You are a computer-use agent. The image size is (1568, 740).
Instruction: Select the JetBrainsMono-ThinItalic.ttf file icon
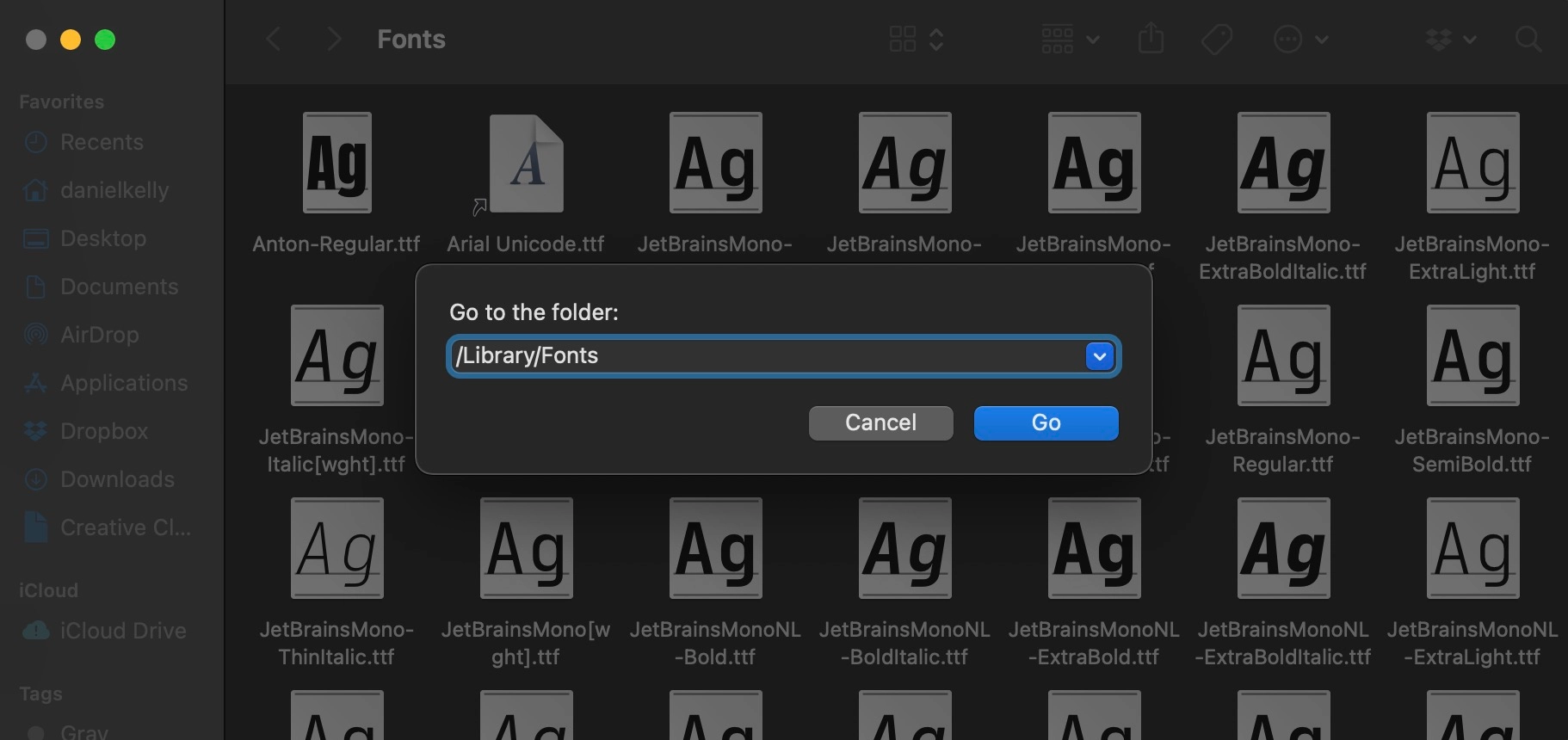tap(336, 548)
